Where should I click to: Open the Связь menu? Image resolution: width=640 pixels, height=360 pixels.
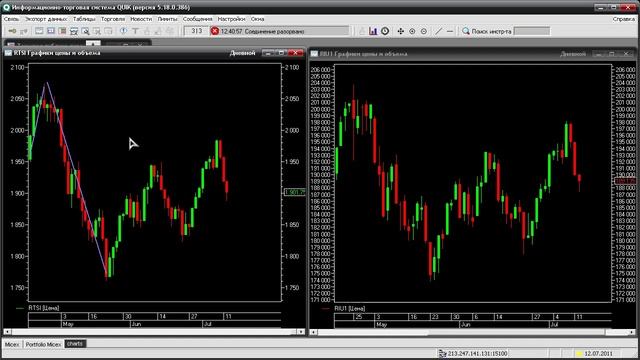point(11,19)
